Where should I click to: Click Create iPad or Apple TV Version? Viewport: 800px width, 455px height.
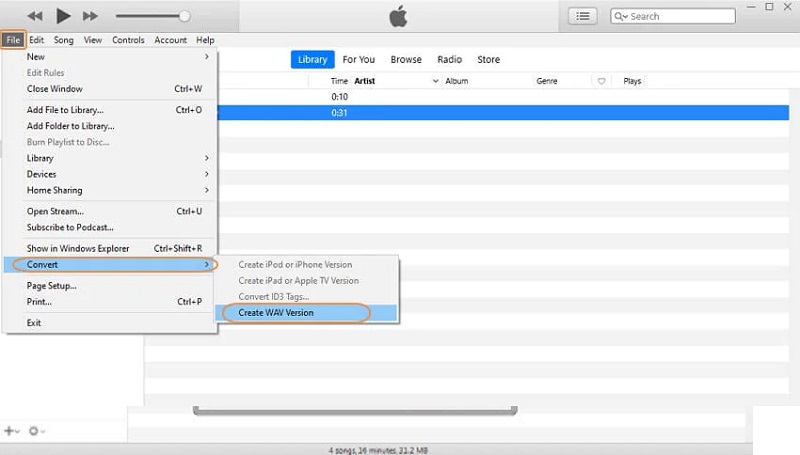tap(306, 281)
